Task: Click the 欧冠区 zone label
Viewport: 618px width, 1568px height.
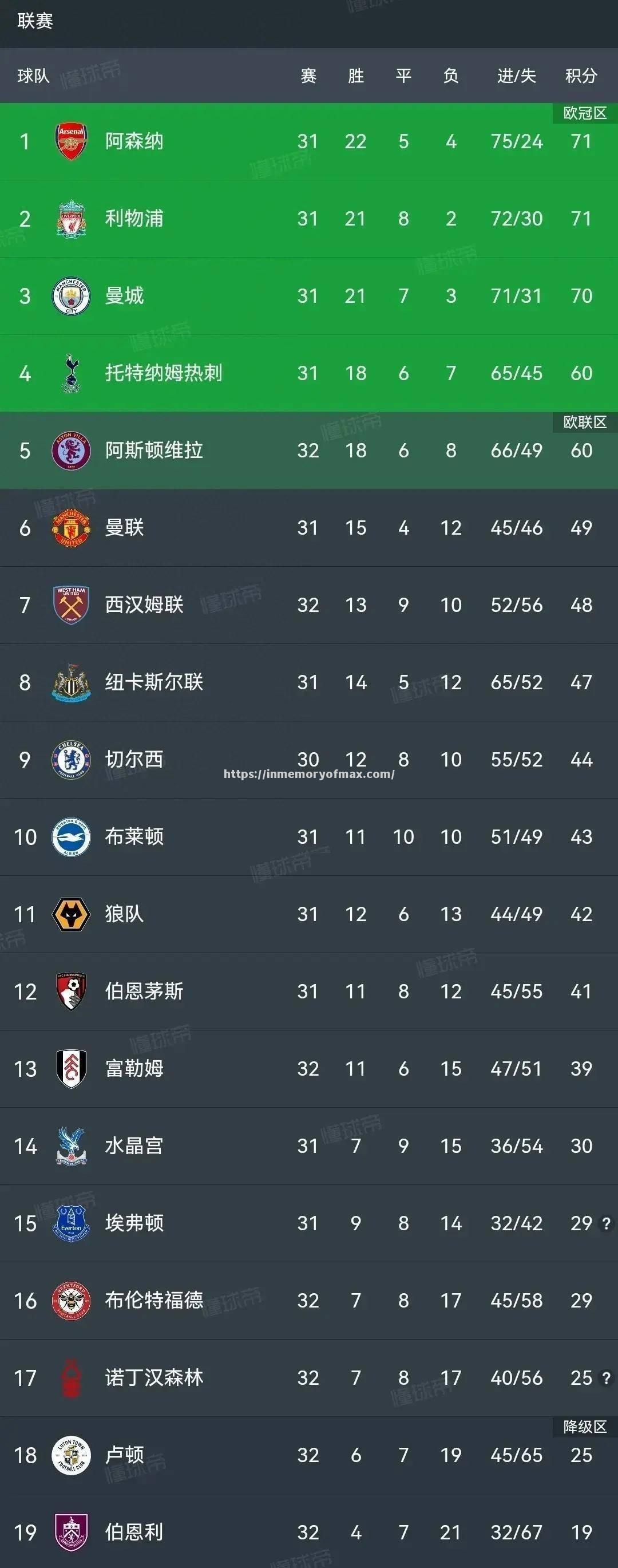Action: point(585,113)
